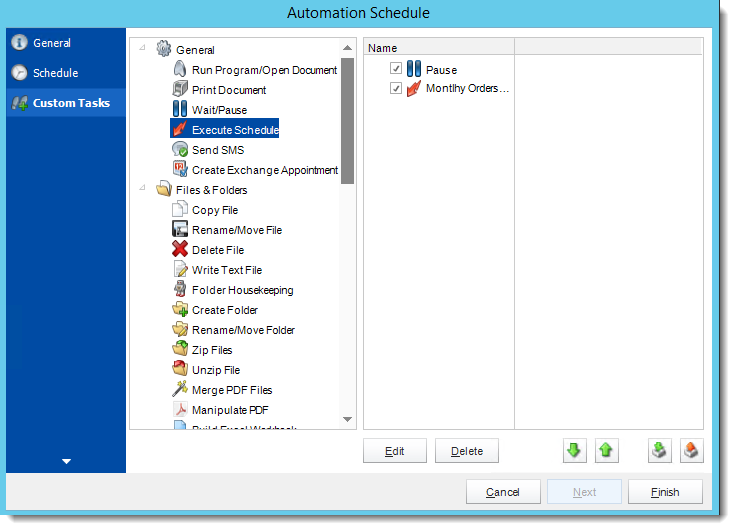
Task: Select Copy File tree item text
Action: pos(215,210)
